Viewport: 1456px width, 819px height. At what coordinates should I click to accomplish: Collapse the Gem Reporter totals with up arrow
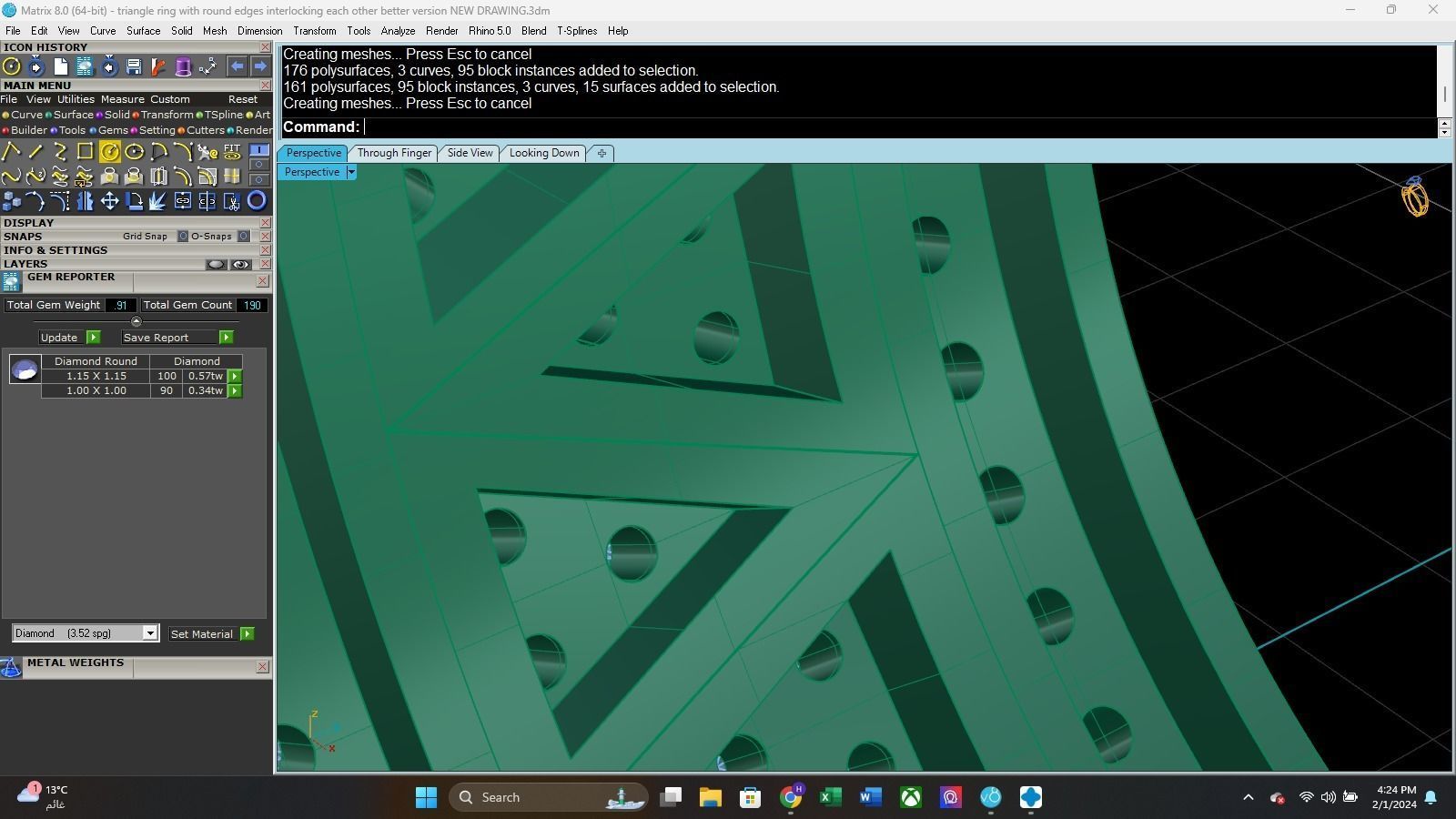point(136,321)
